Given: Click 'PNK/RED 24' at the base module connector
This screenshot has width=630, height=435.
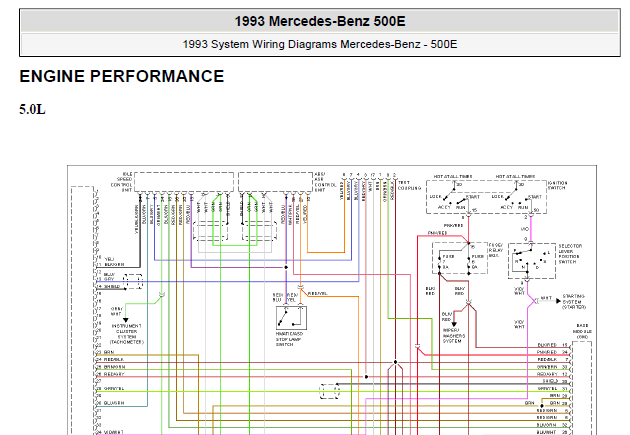Looking at the screenshot, I should click(552, 352).
